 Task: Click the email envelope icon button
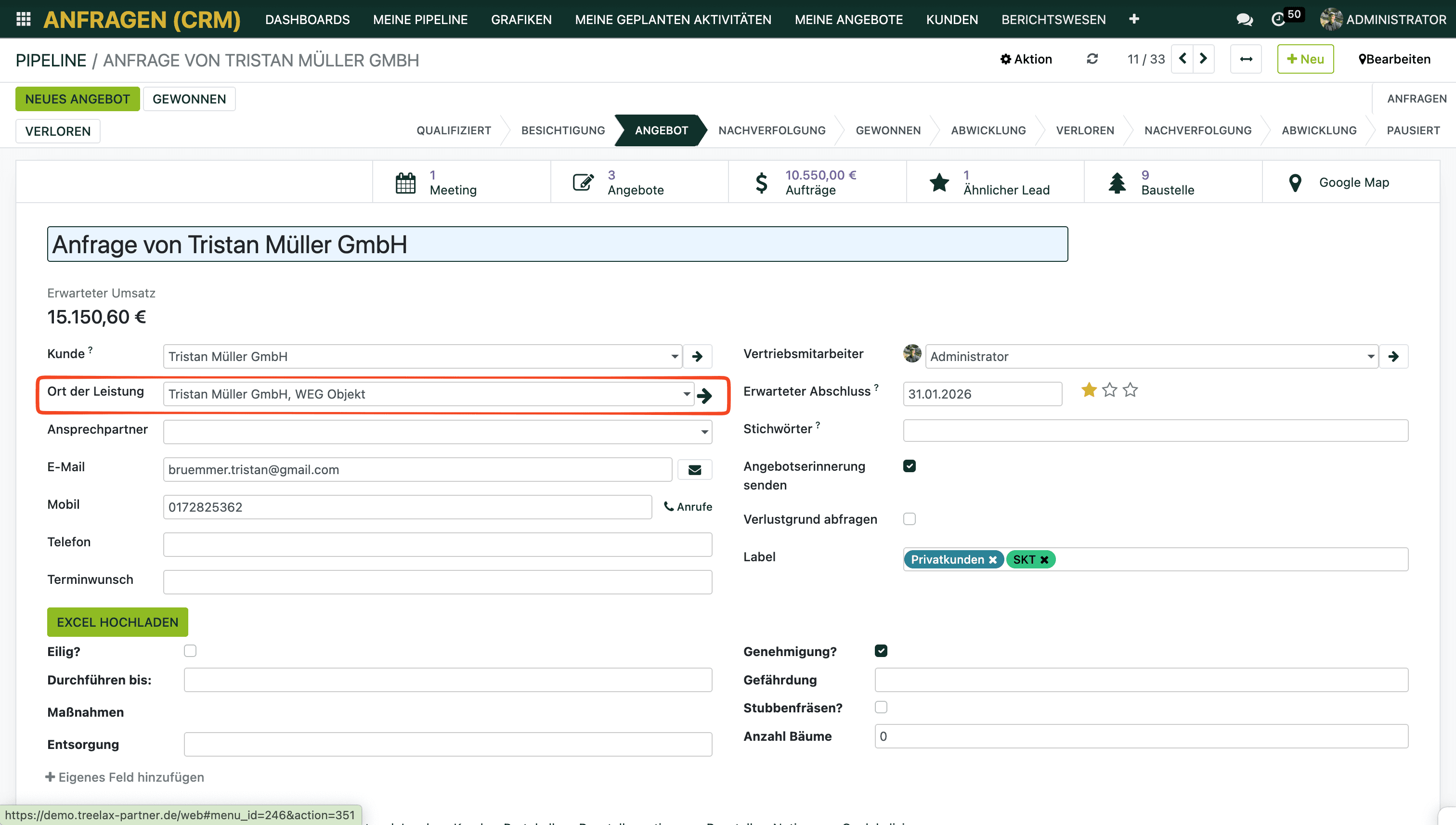[694, 470]
